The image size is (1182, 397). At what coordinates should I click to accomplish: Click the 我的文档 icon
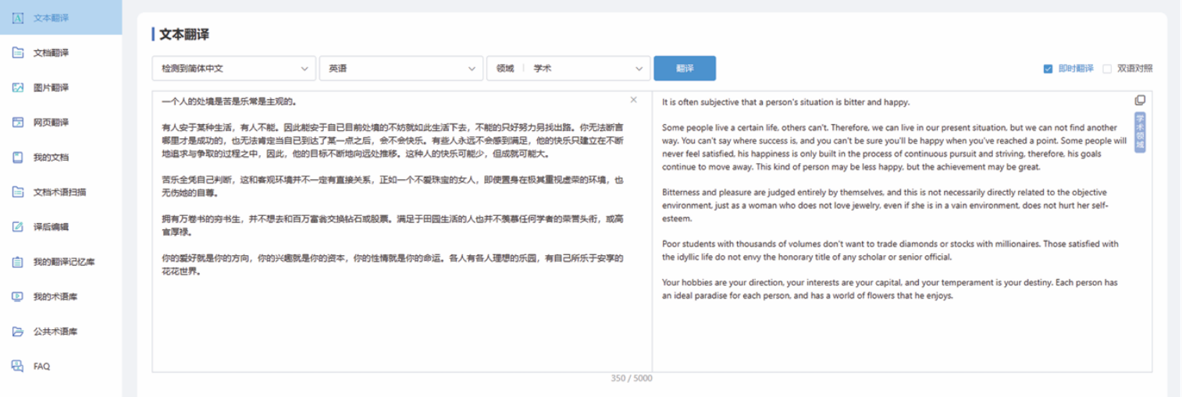click(x=18, y=157)
